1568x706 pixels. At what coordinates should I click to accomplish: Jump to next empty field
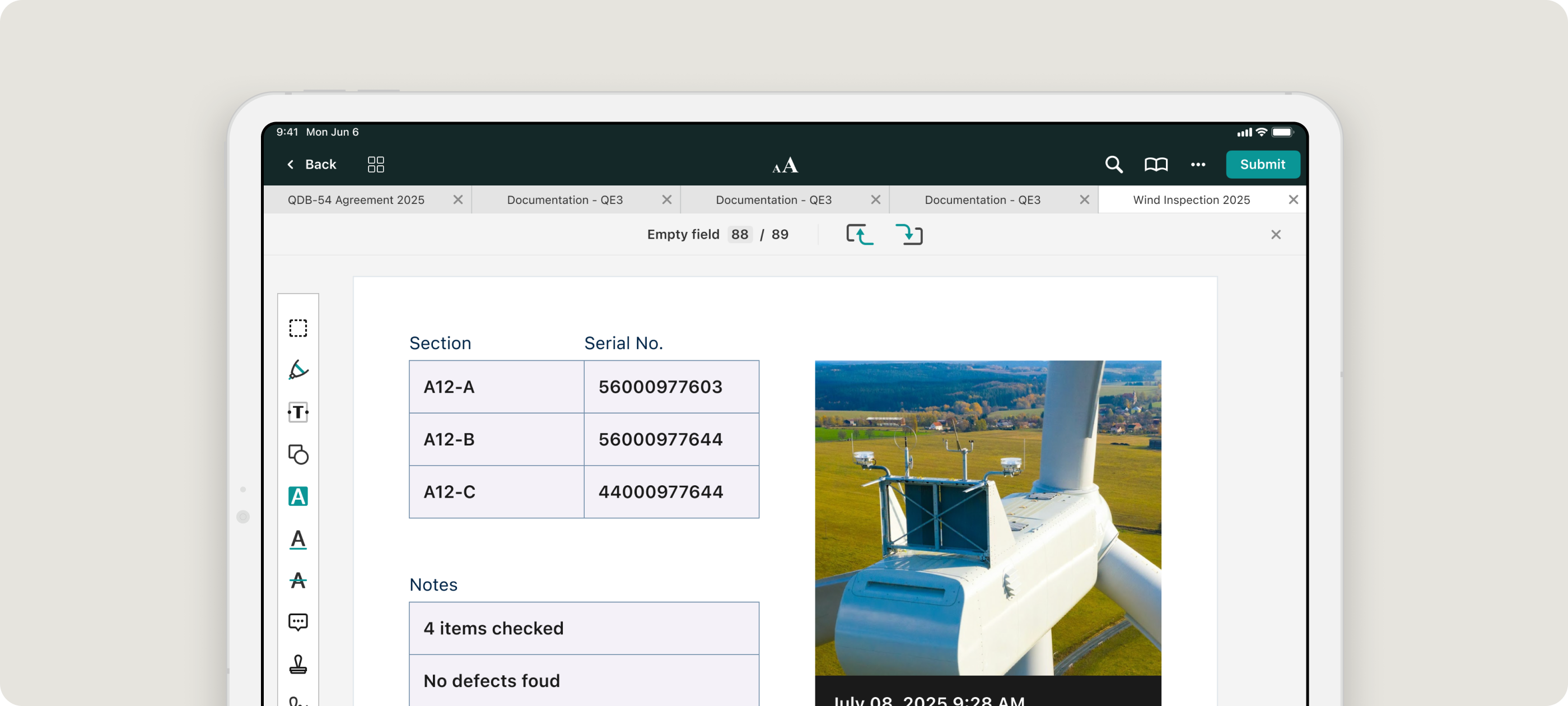pyautogui.click(x=909, y=235)
